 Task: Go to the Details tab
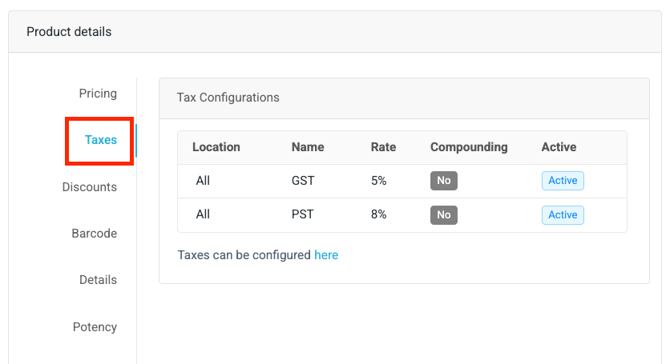click(98, 280)
